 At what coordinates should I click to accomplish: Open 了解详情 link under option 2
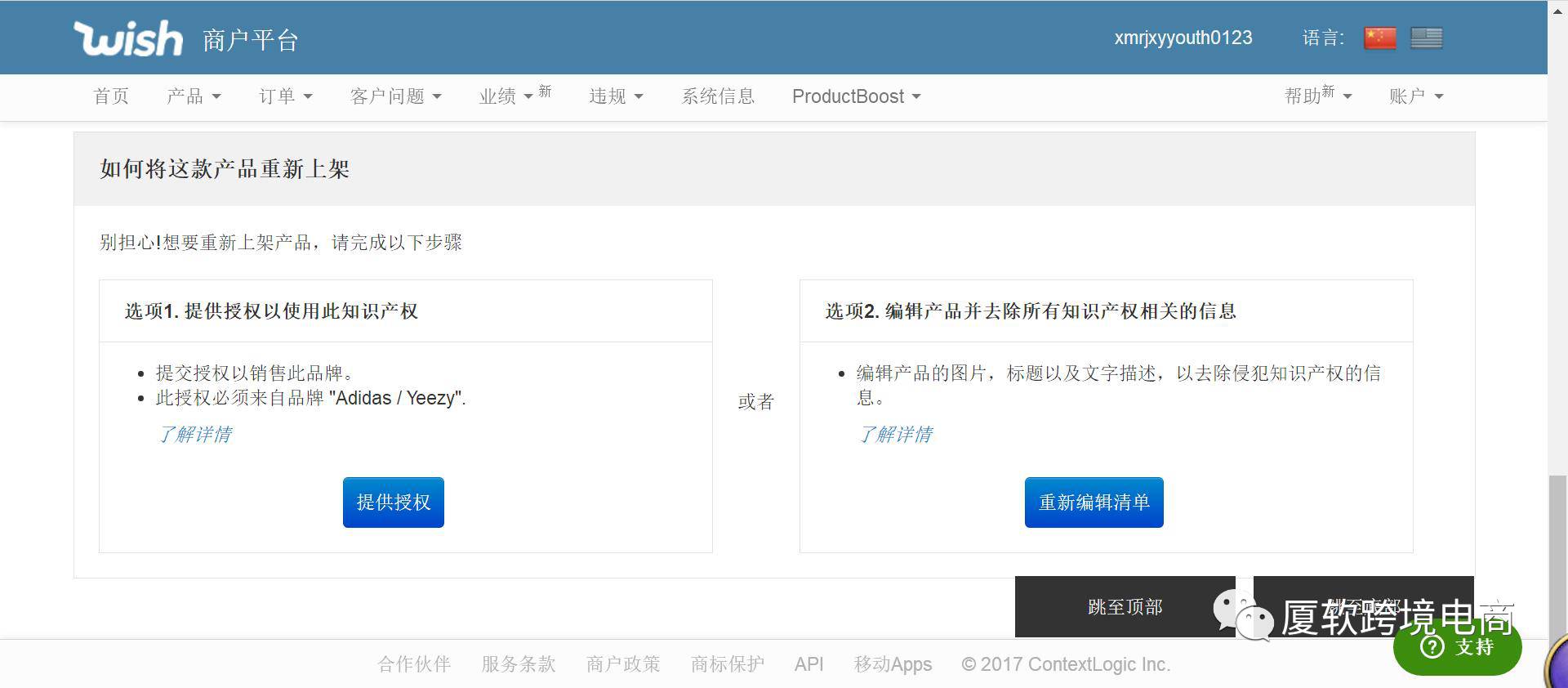[x=895, y=434]
